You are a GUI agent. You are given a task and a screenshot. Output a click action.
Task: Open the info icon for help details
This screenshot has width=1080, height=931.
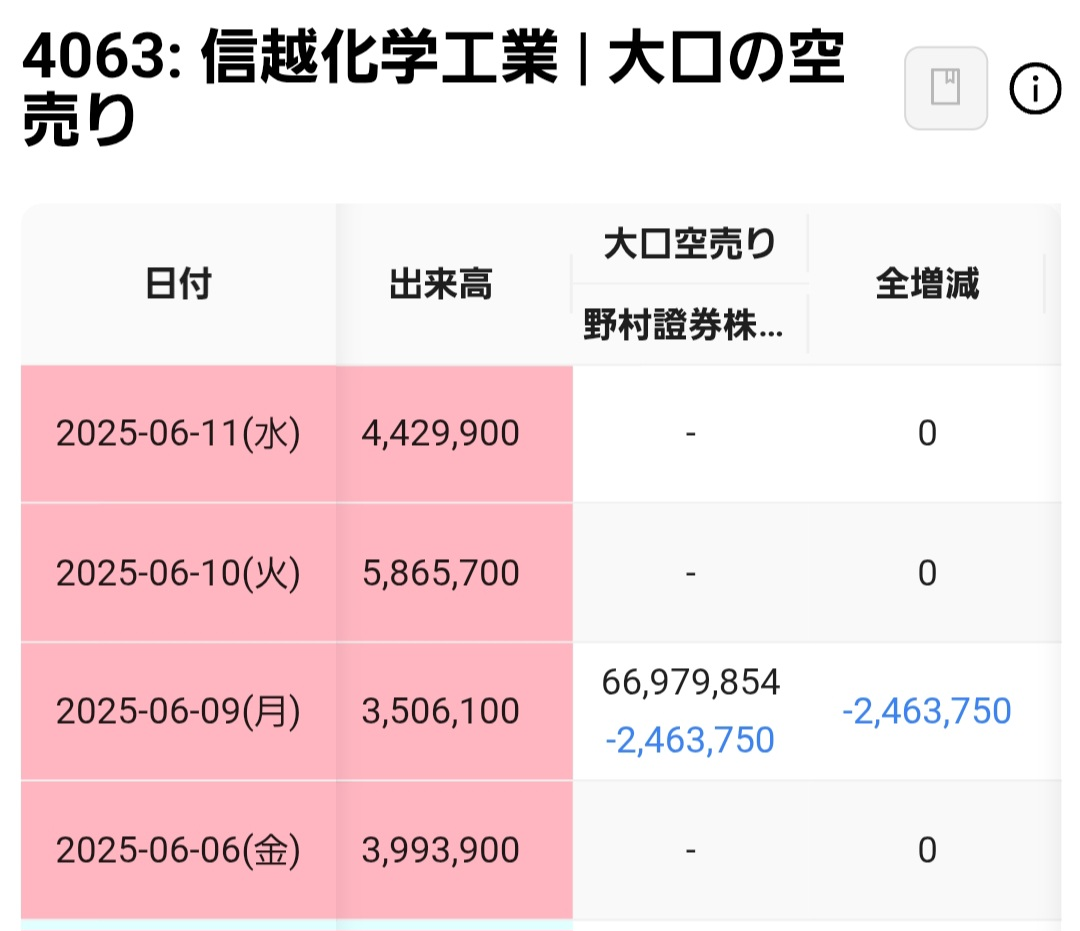click(x=1036, y=89)
